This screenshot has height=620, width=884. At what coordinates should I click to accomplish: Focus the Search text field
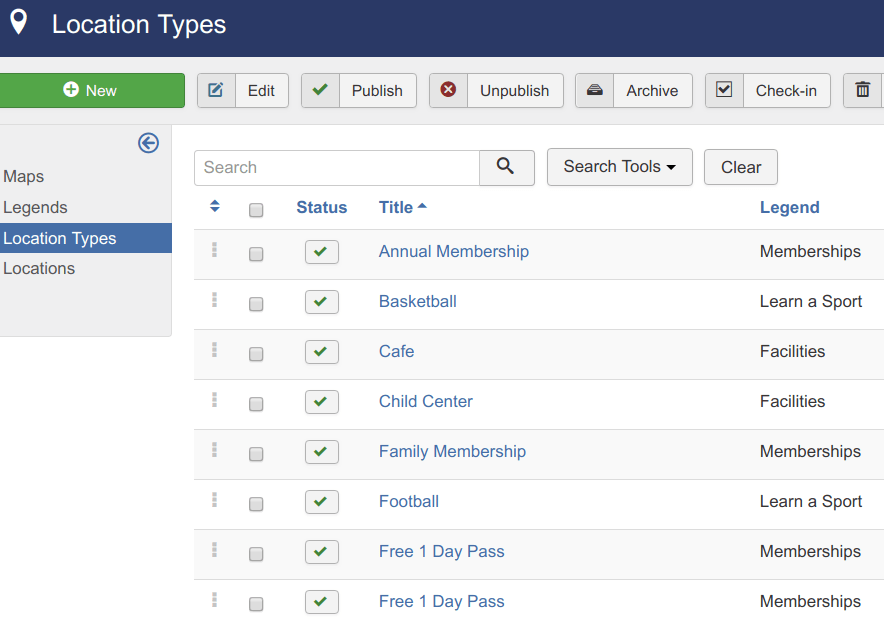[337, 167]
